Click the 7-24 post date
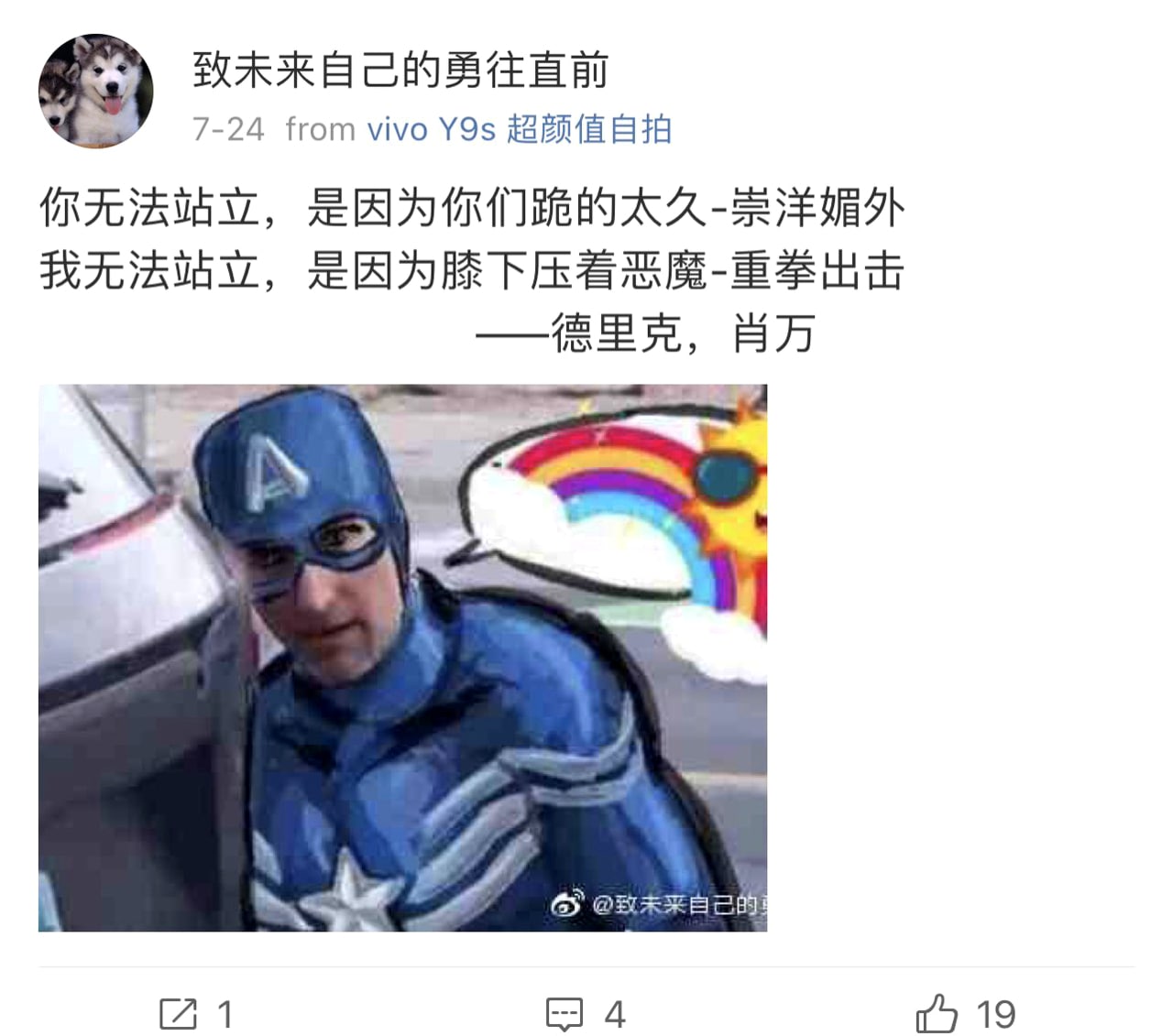This screenshot has width=1173, height=1036. [x=228, y=129]
